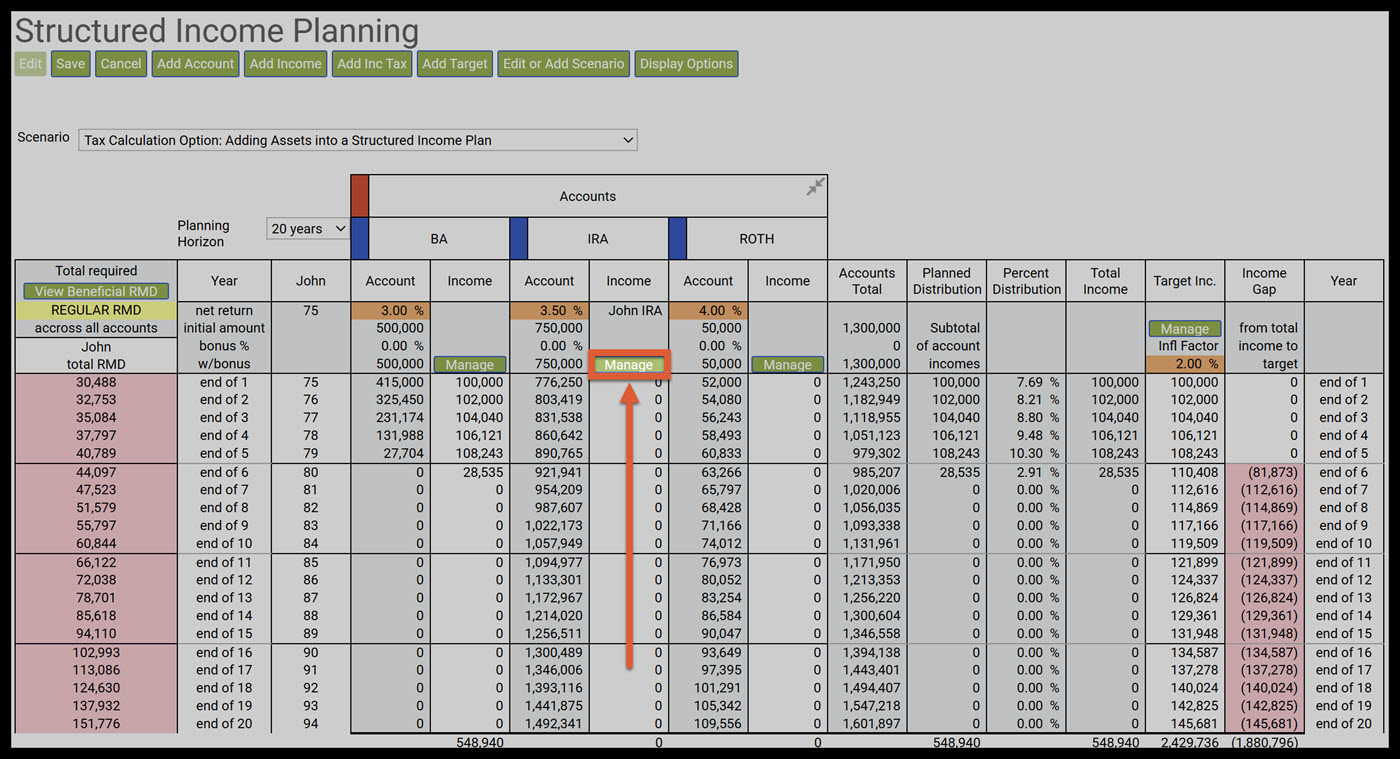Click the BA account value 415,000
The height and width of the screenshot is (759, 1400).
pyautogui.click(x=400, y=382)
